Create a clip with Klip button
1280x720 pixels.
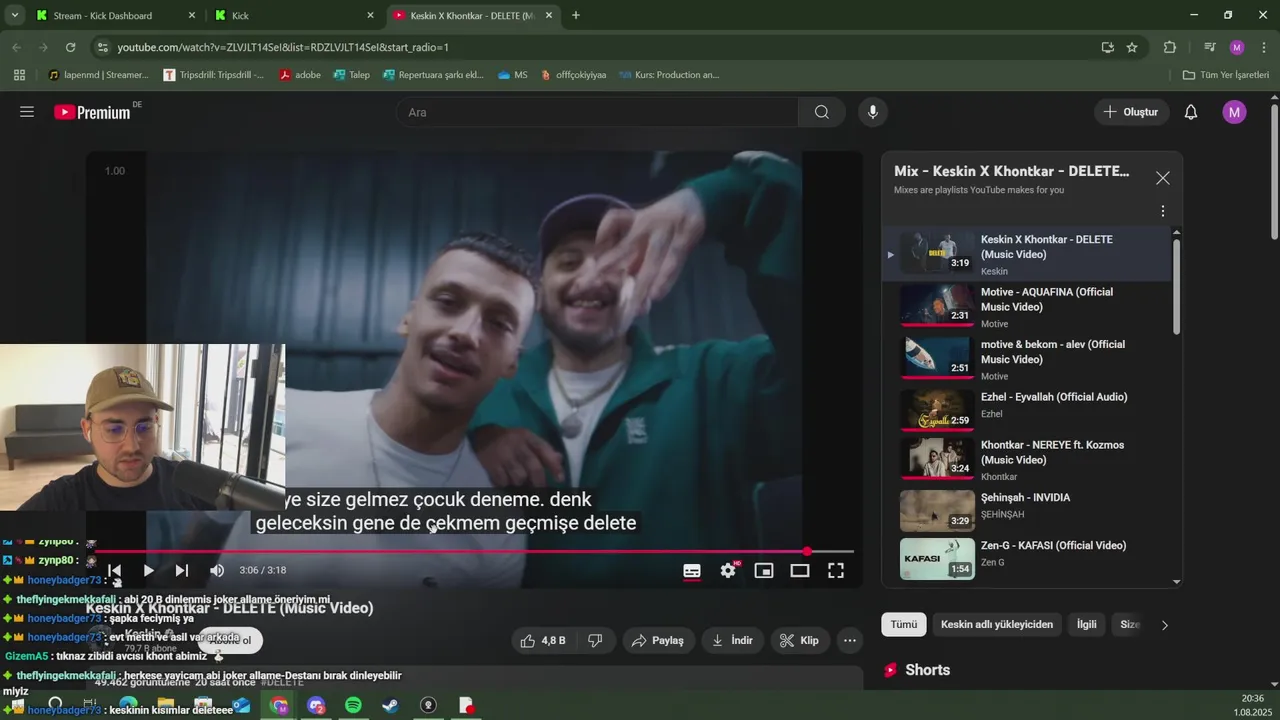point(800,641)
